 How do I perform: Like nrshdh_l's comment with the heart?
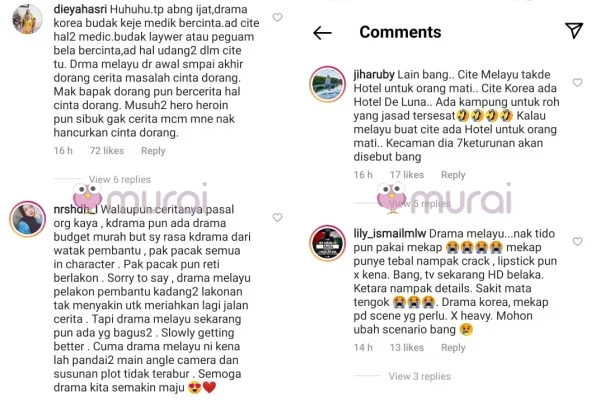pyautogui.click(x=277, y=217)
